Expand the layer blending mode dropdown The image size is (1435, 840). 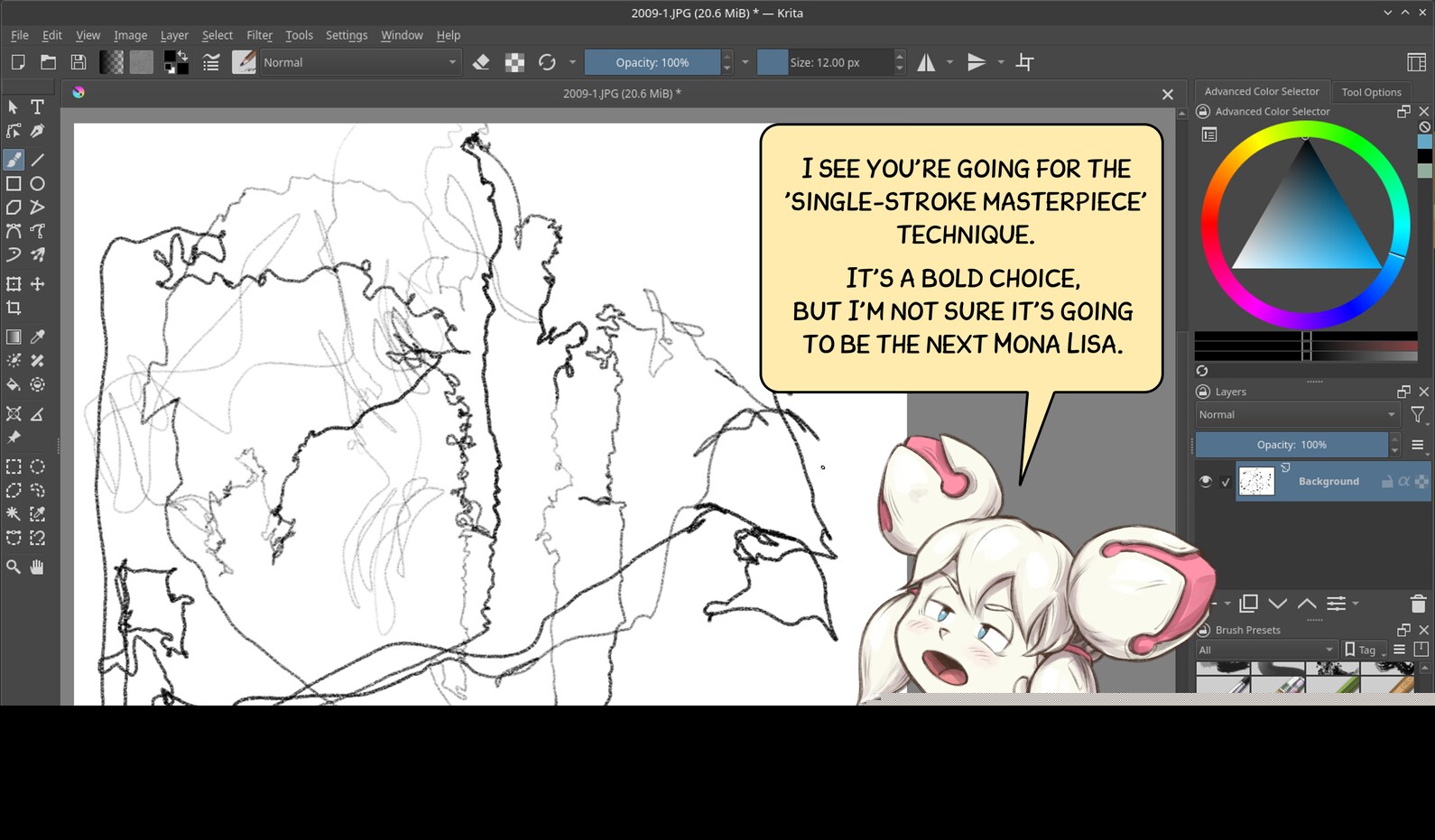pyautogui.click(x=1296, y=414)
